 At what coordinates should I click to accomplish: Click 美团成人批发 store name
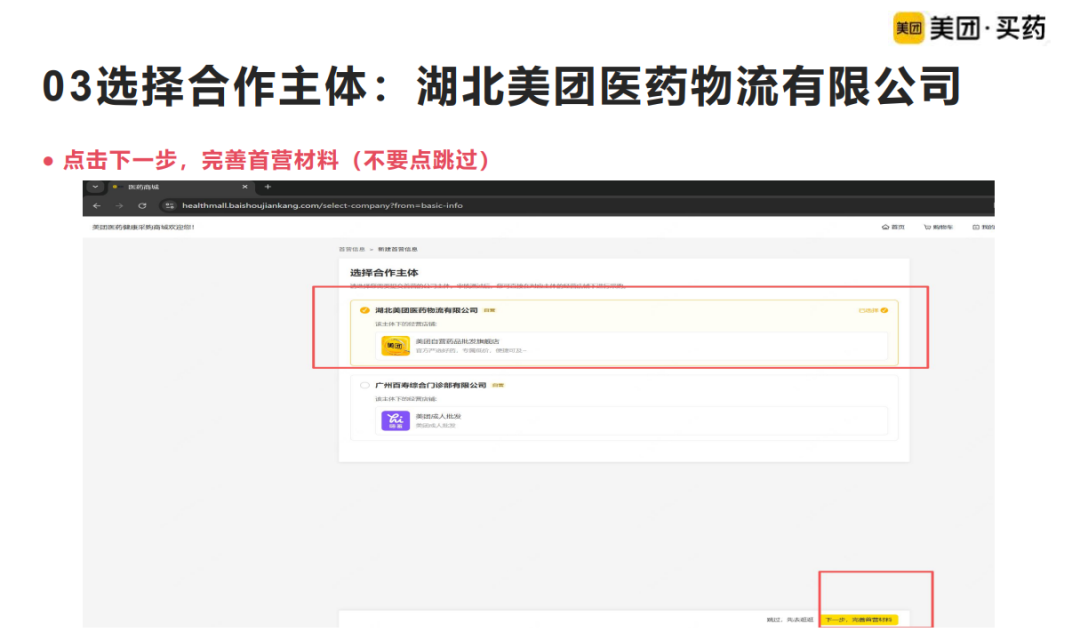pos(439,416)
